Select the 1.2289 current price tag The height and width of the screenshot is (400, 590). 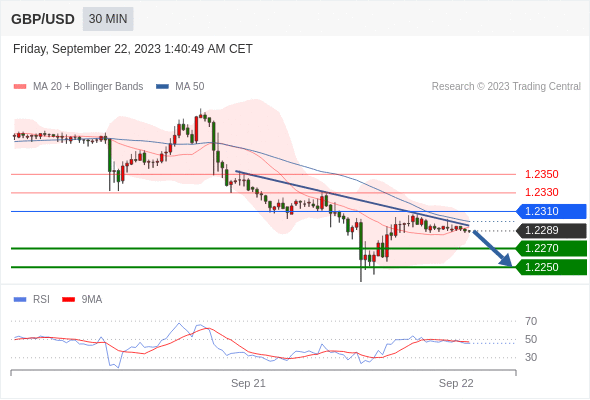click(551, 231)
